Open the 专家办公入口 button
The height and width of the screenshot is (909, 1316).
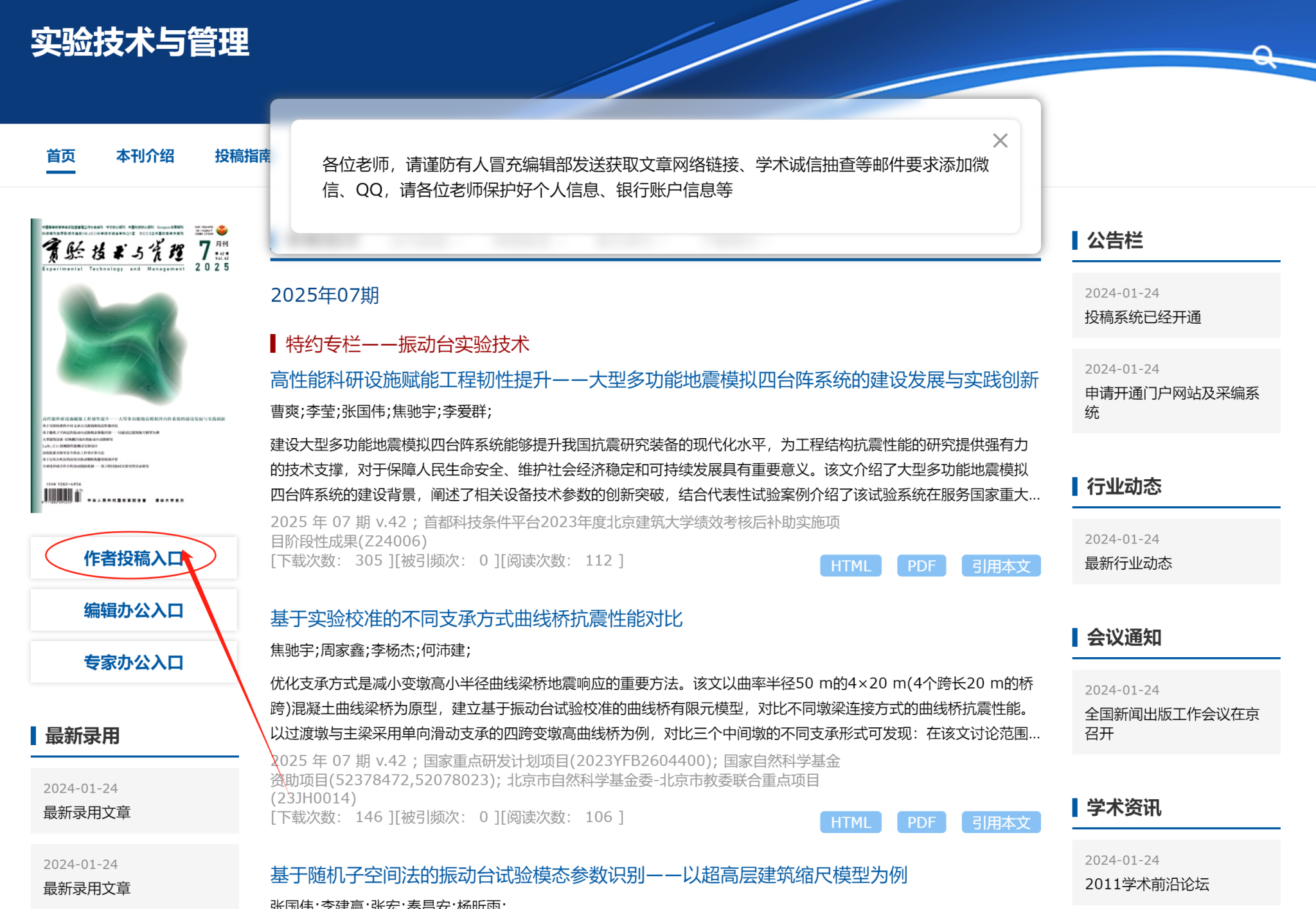click(x=134, y=662)
